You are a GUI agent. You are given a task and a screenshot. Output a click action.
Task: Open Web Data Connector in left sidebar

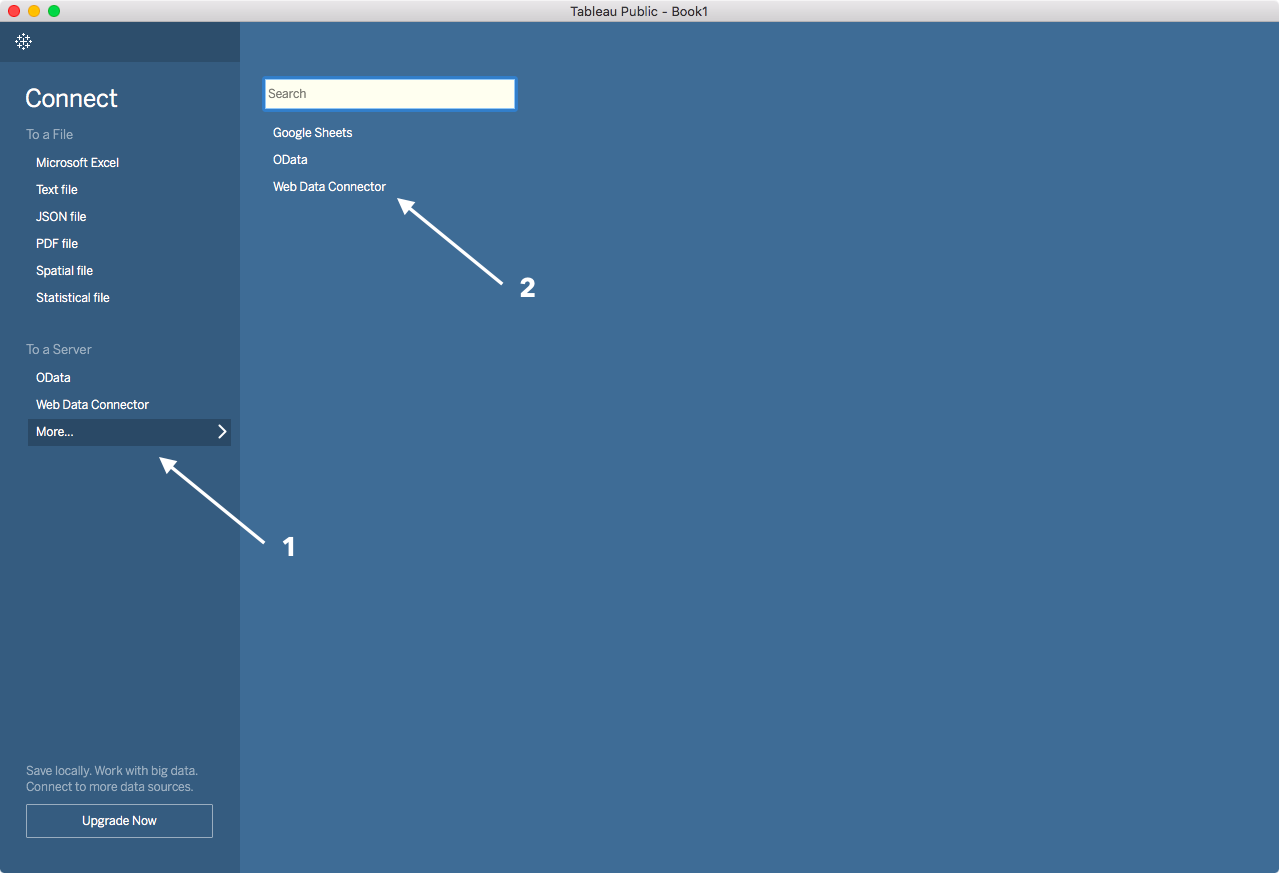coord(92,404)
